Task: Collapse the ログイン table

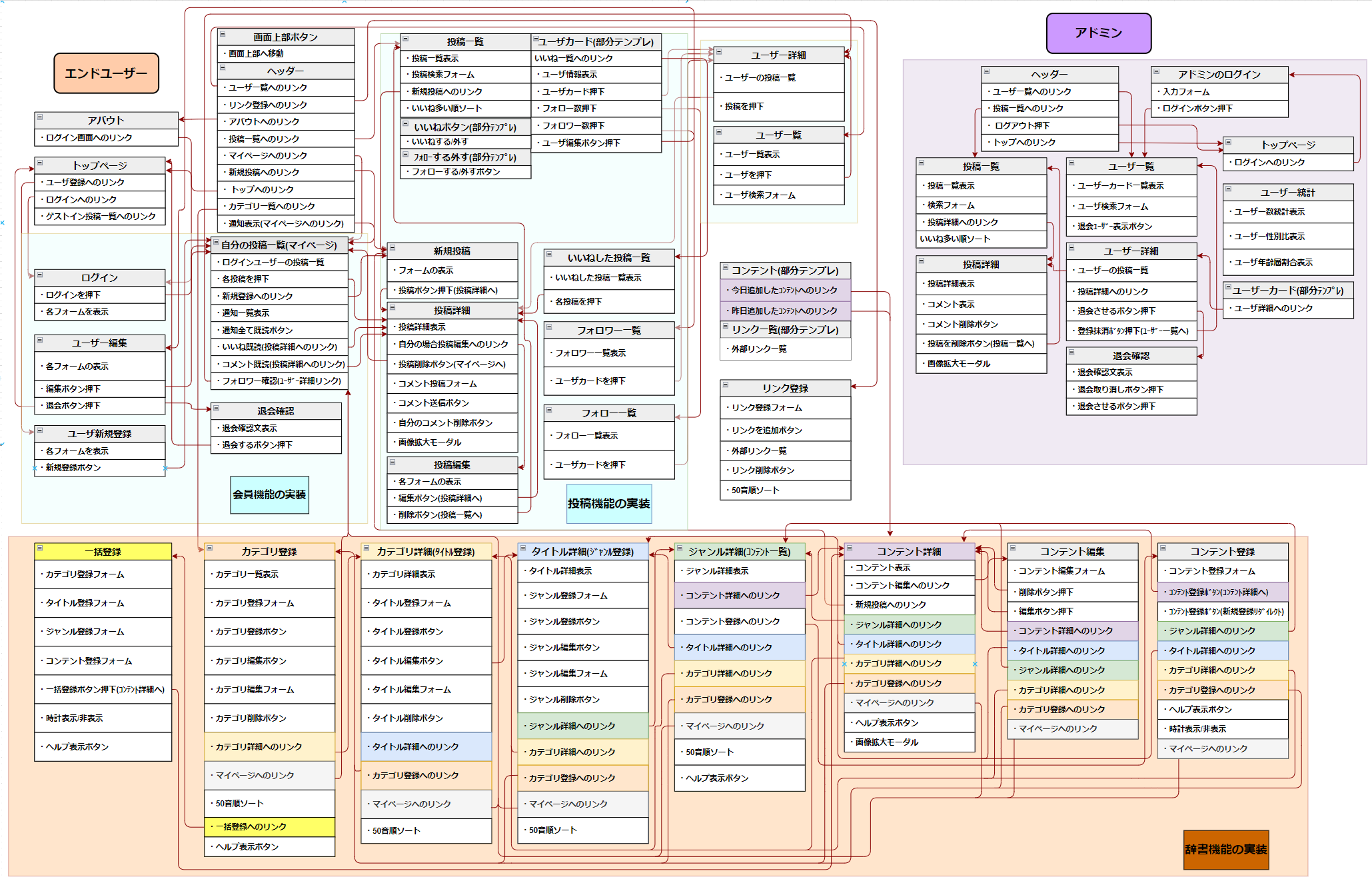Action: pyautogui.click(x=40, y=275)
